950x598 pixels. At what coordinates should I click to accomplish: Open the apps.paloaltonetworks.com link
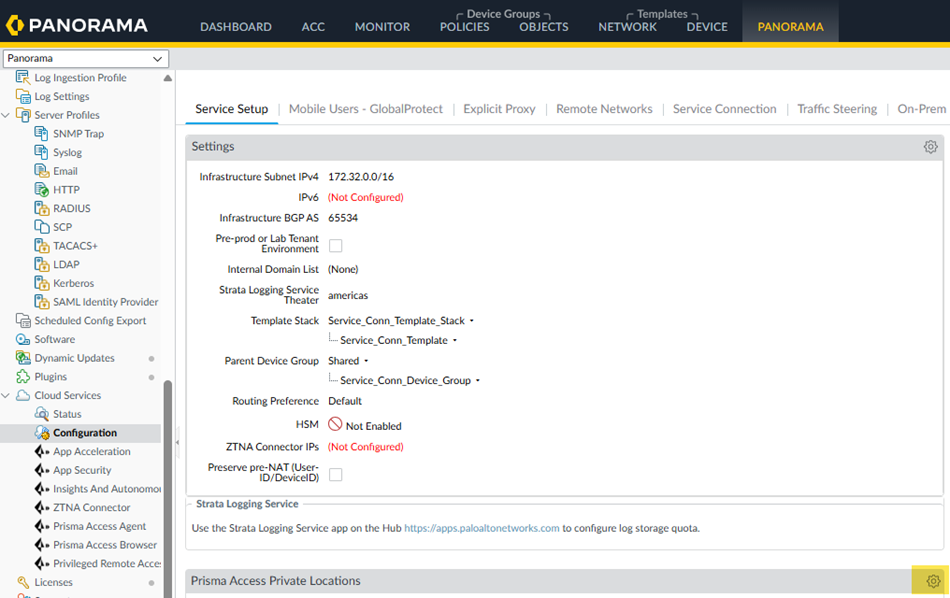(481, 528)
